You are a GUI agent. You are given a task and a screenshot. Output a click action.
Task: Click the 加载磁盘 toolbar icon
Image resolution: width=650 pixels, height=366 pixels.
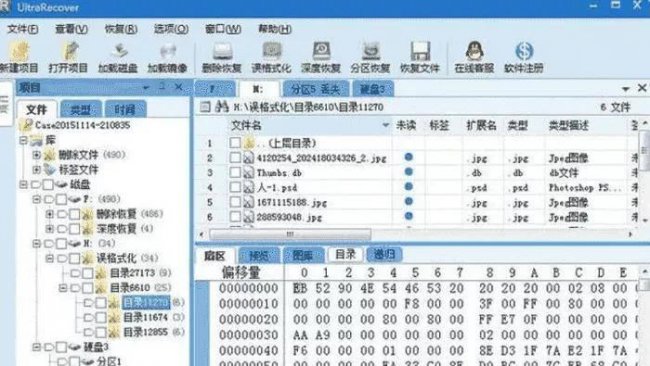coord(118,57)
